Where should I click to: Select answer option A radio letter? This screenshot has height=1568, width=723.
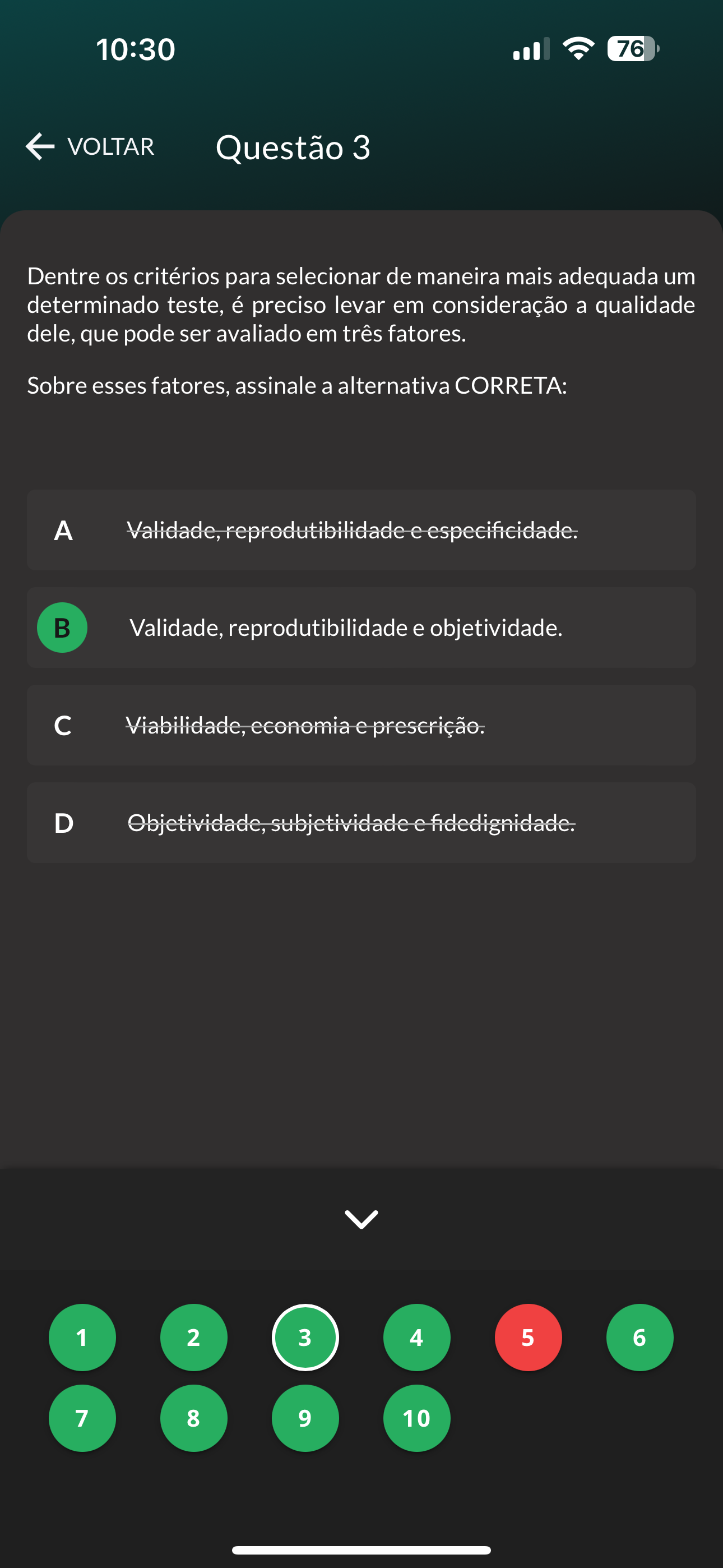63,531
